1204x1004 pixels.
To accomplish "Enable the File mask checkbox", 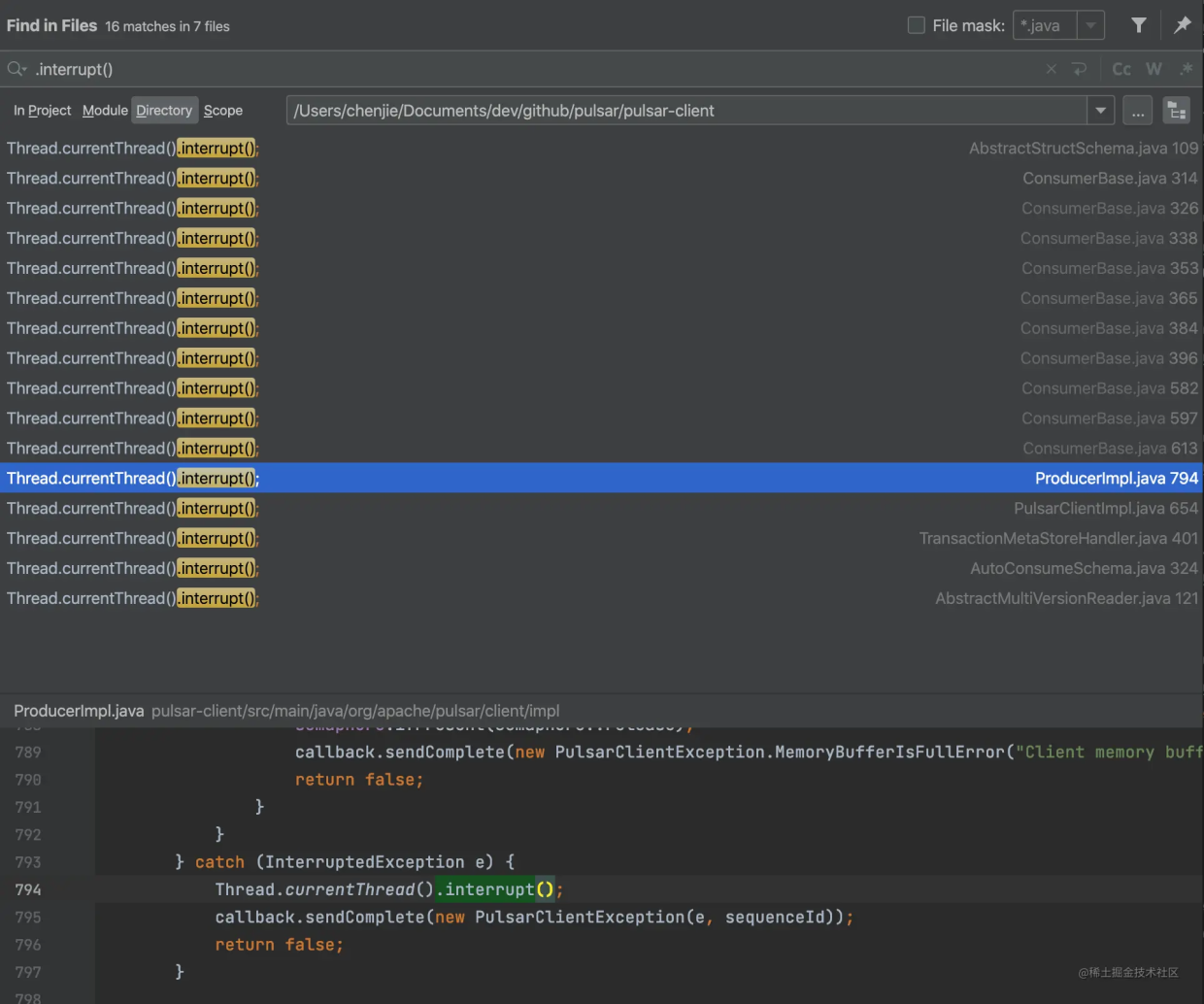I will tap(916, 25).
